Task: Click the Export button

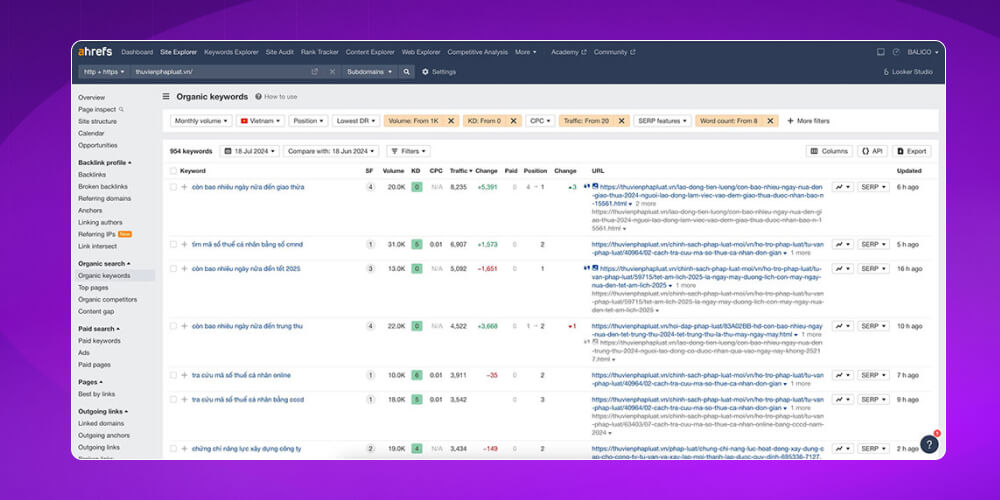Action: pos(911,151)
